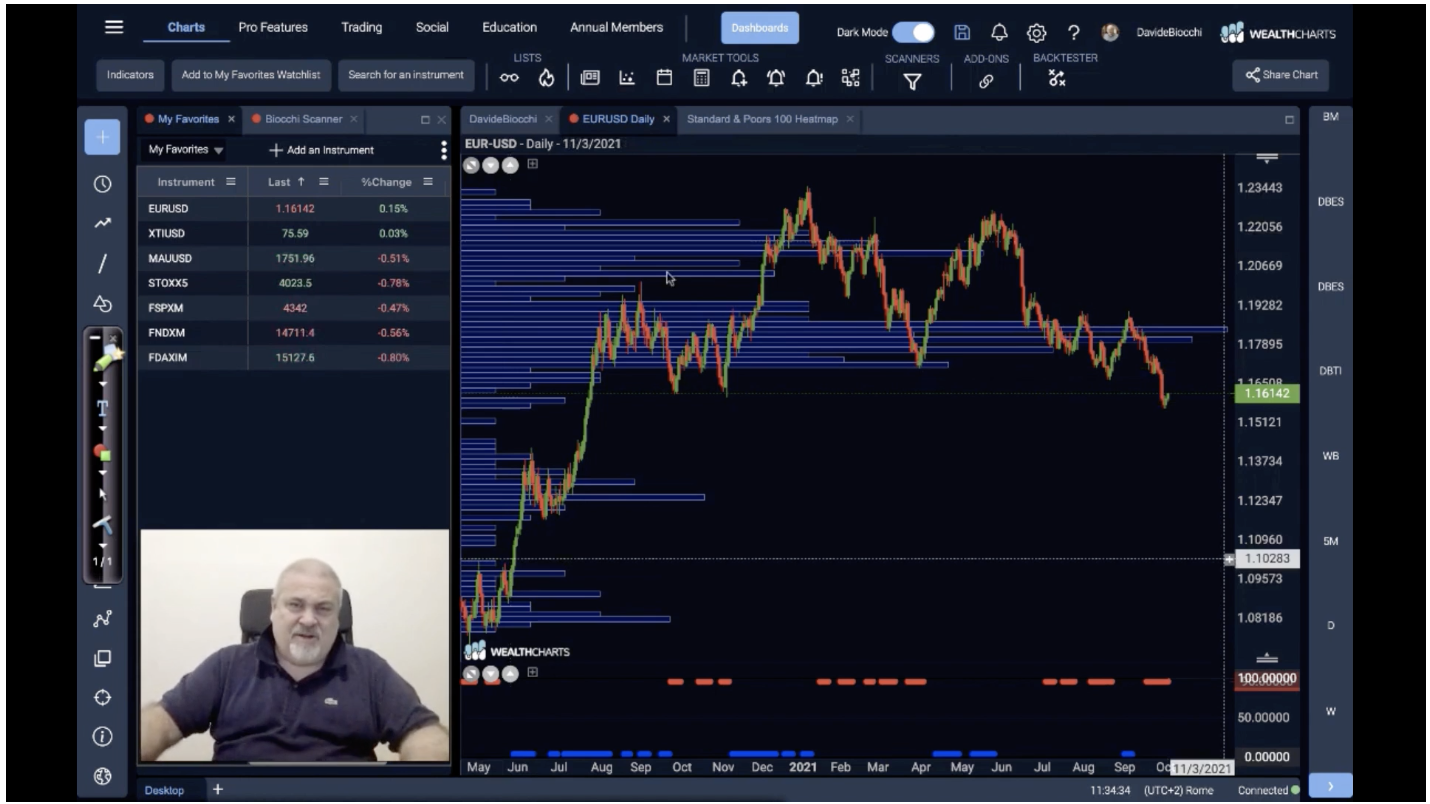The image size is (1430, 804).
Task: Click the target crosshair sidebar icon
Action: tap(102, 698)
